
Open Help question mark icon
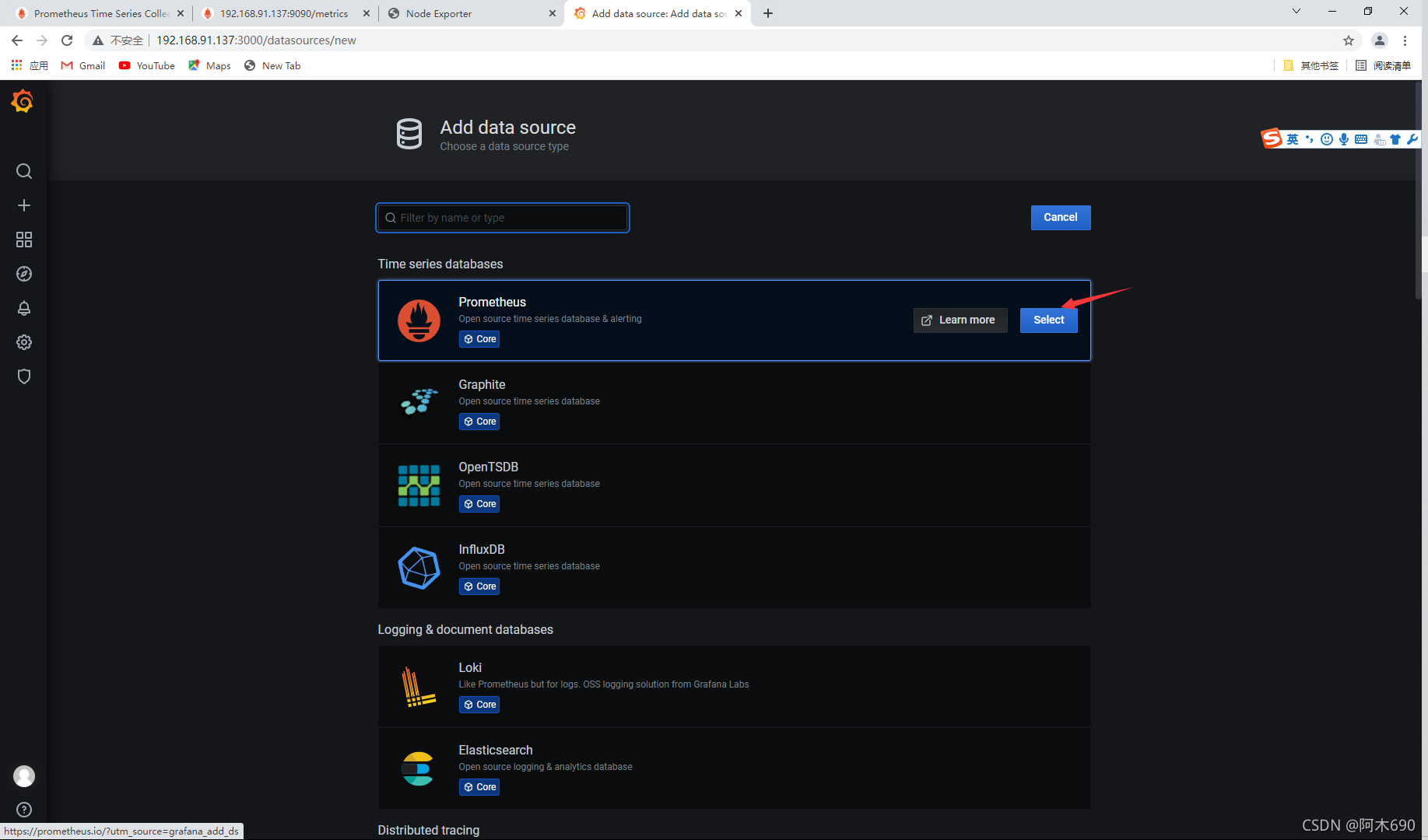pyautogui.click(x=24, y=810)
